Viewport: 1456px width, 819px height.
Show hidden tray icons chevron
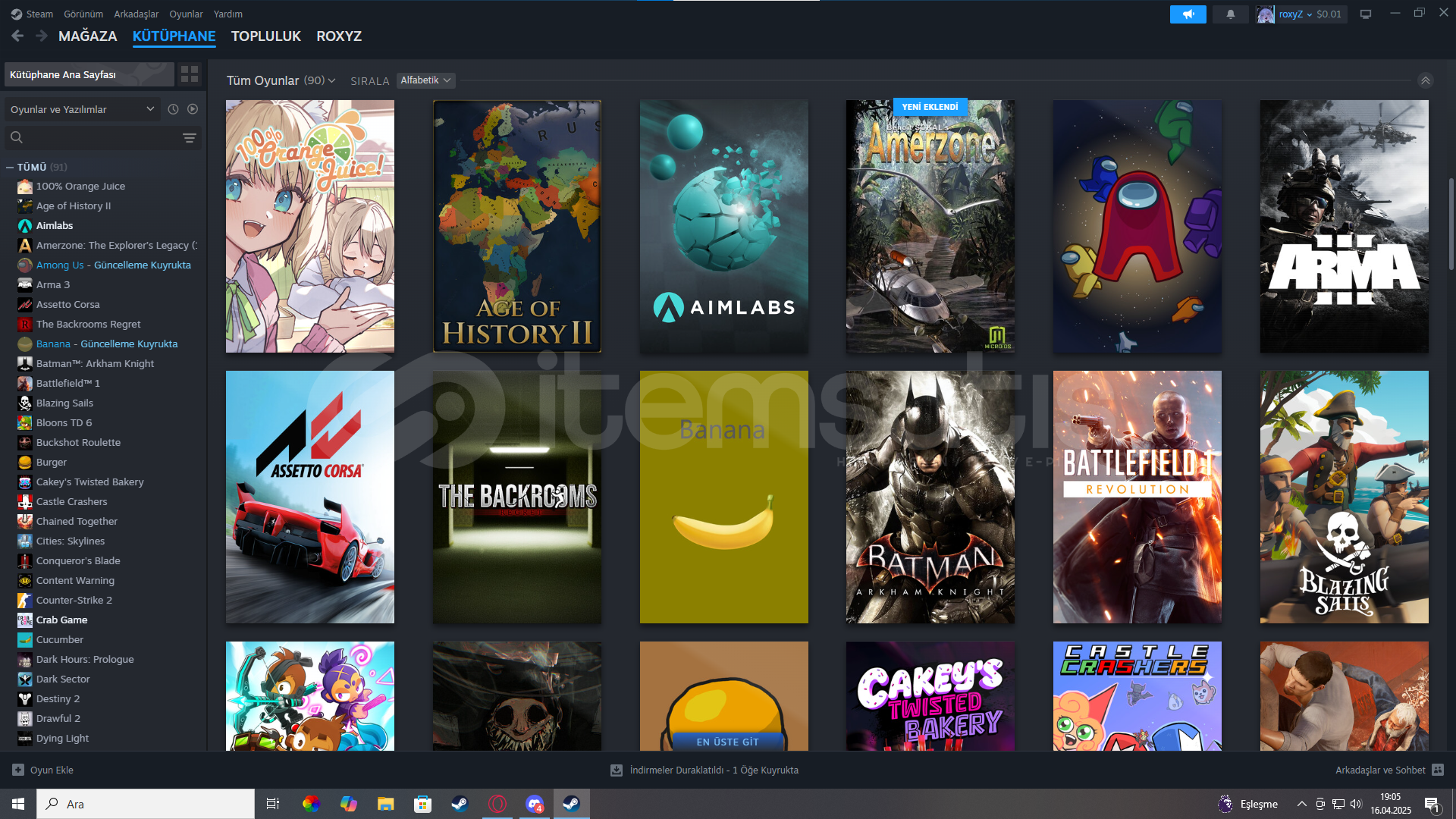pyautogui.click(x=1301, y=804)
